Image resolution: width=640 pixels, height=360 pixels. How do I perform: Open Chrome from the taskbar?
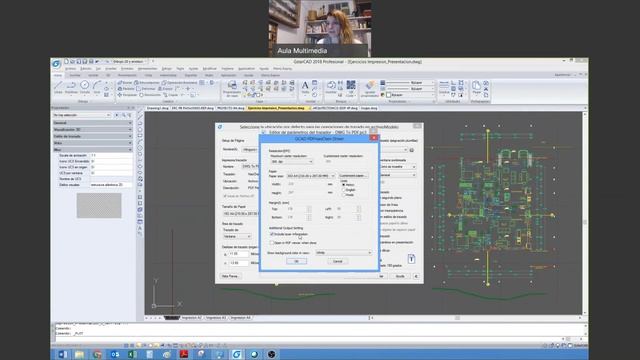97,354
